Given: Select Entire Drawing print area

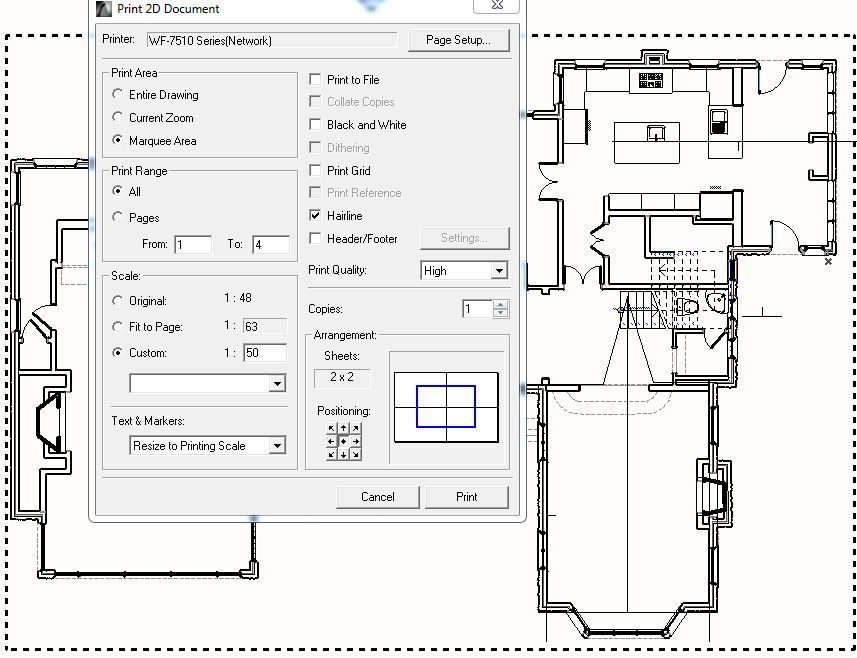Looking at the screenshot, I should coord(117,94).
